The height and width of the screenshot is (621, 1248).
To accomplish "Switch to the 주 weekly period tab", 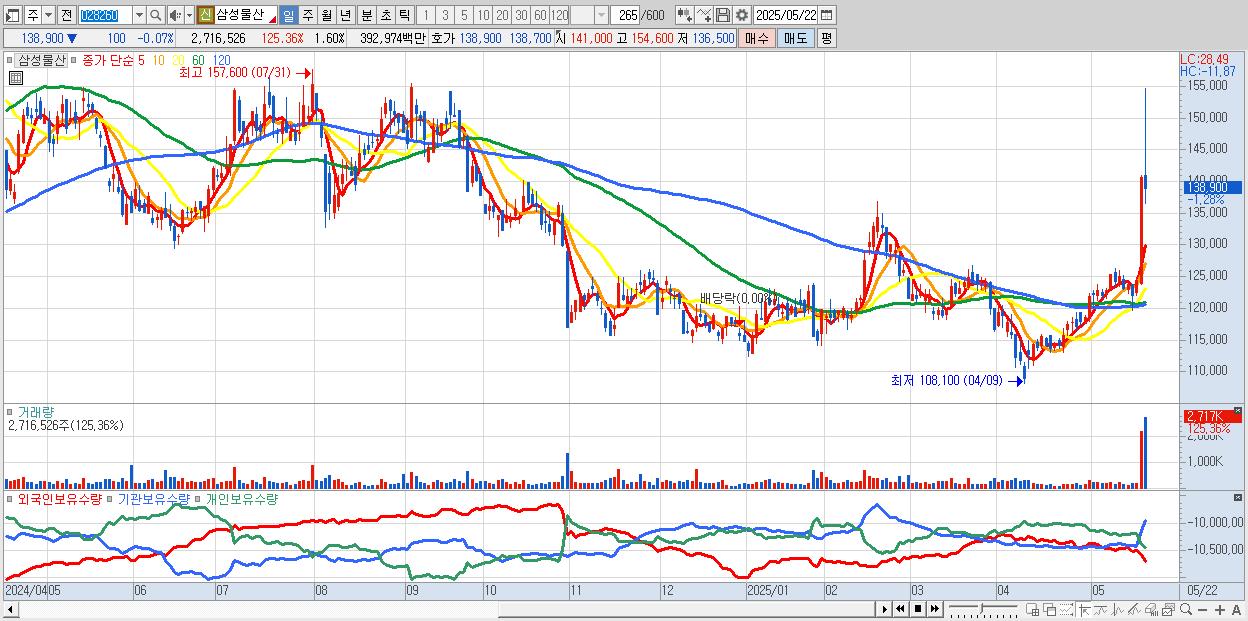I will pyautogui.click(x=307, y=15).
